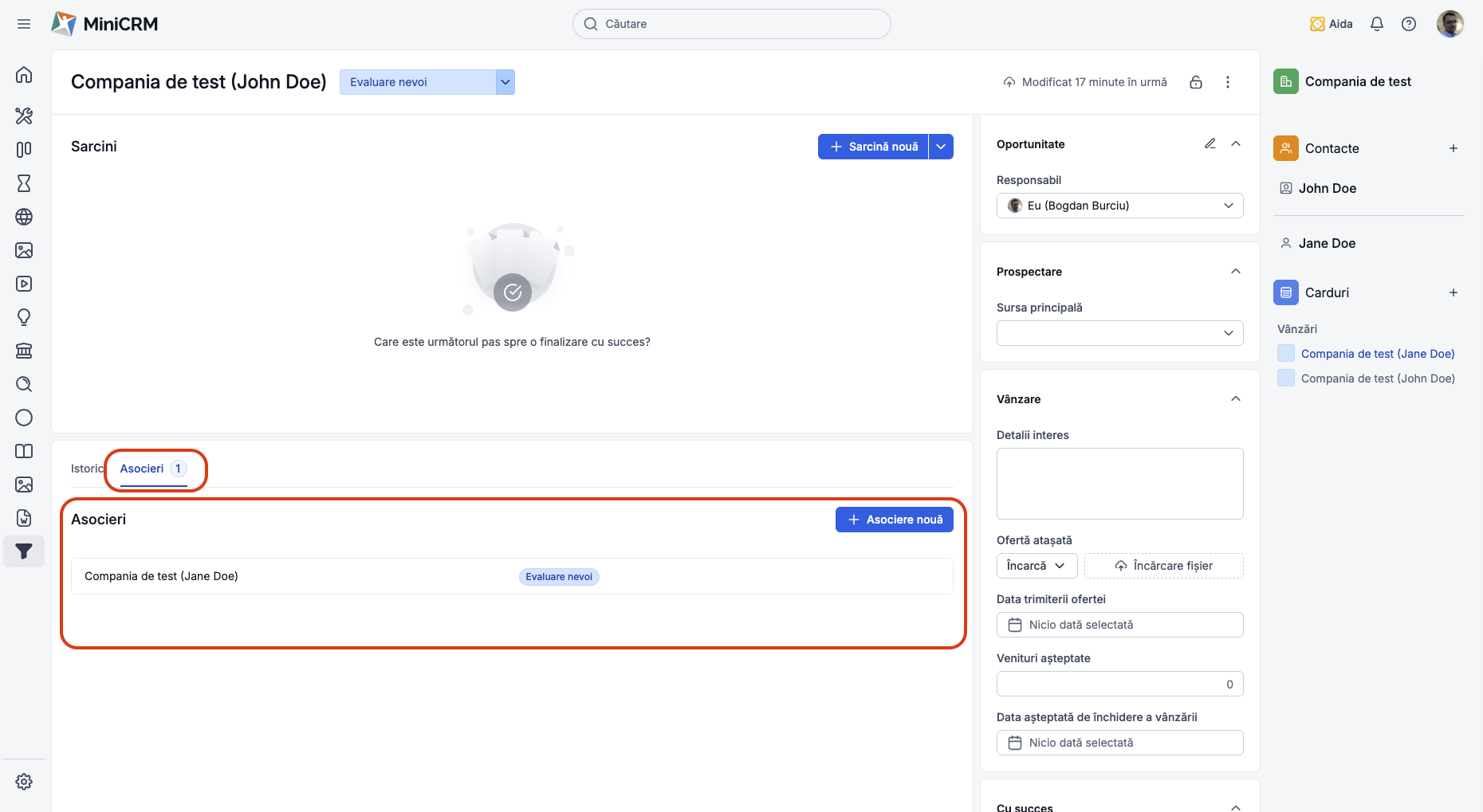
Task: Open the three-dot more options menu
Action: [1228, 82]
